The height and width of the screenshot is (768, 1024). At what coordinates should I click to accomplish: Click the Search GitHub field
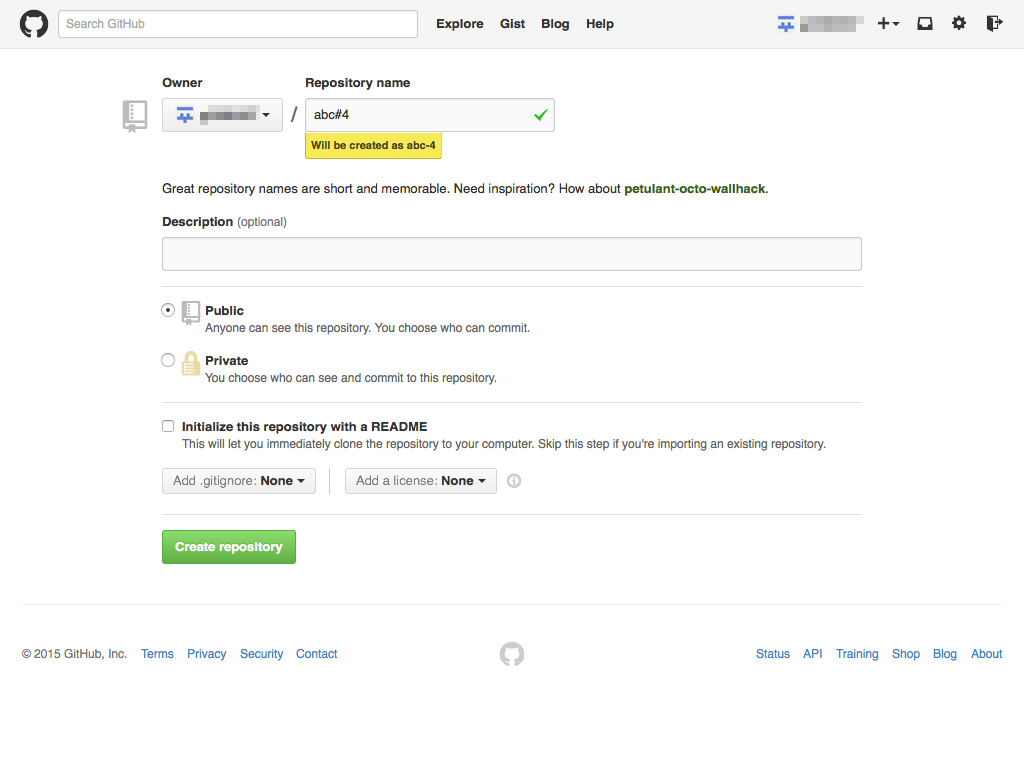click(x=237, y=24)
